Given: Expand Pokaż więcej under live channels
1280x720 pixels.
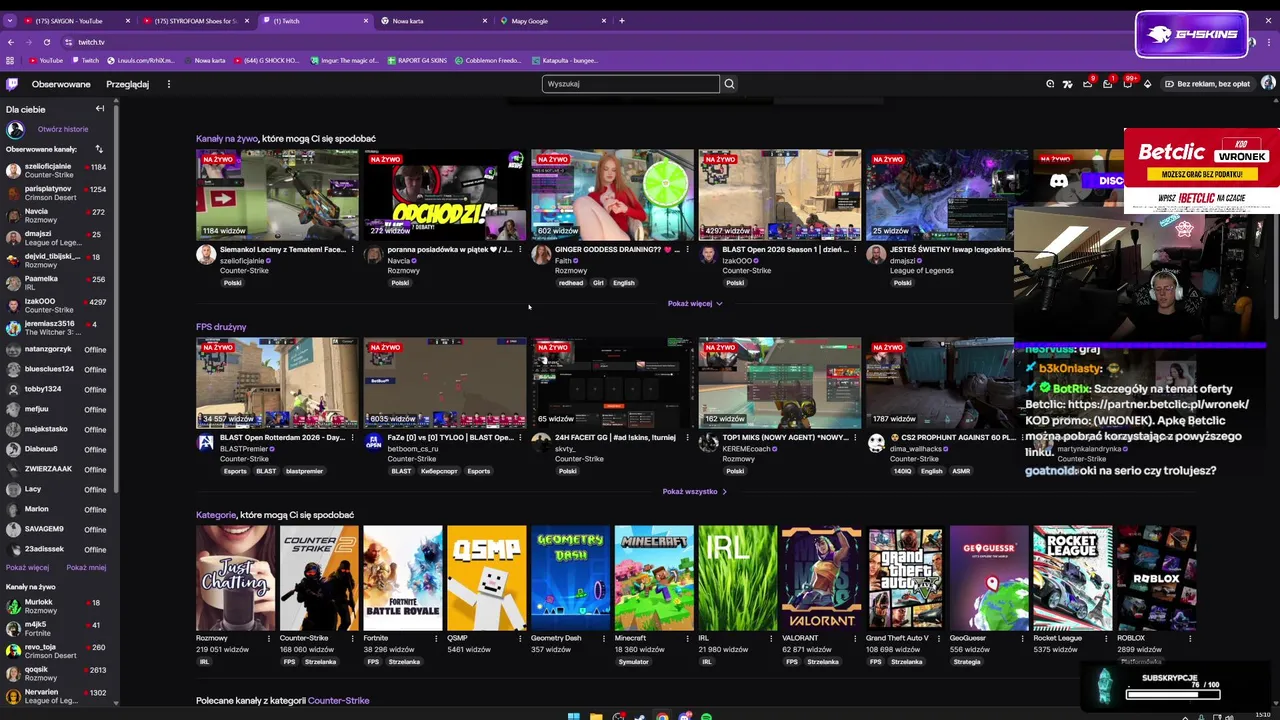Looking at the screenshot, I should (x=695, y=303).
